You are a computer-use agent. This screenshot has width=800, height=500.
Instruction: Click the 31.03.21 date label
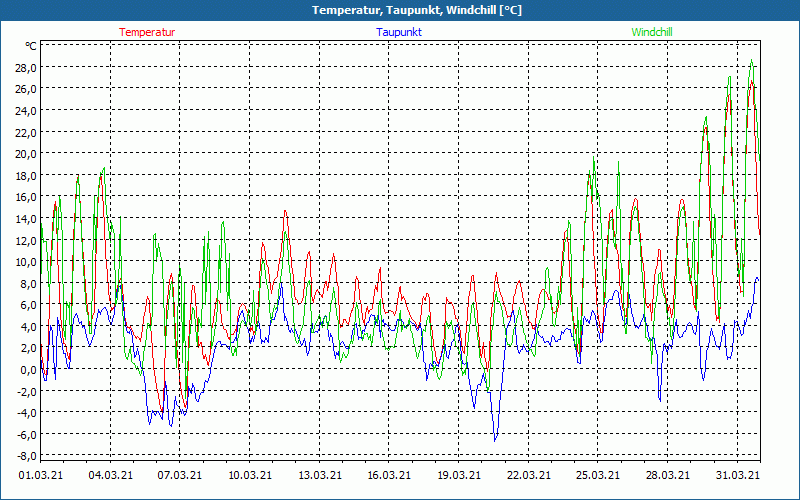click(x=738, y=475)
